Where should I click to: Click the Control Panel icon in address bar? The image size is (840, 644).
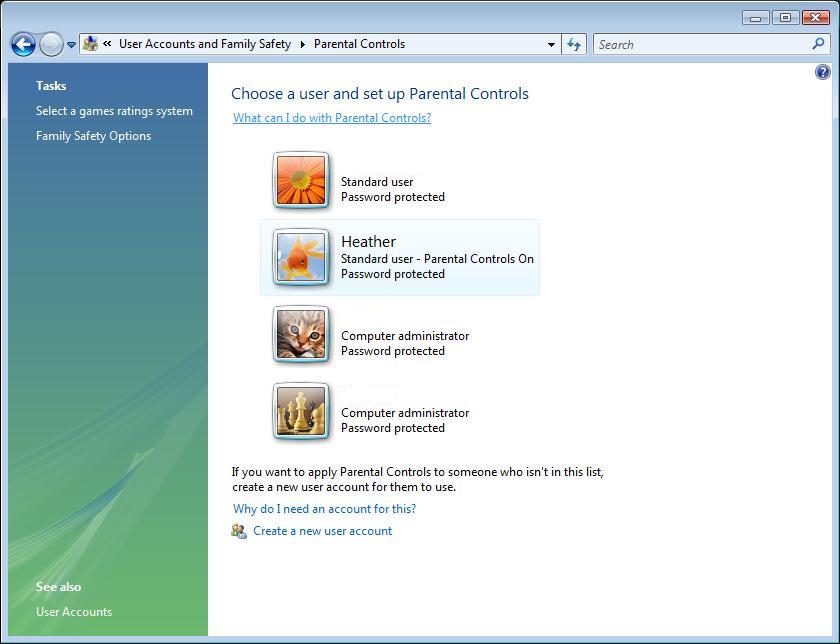click(x=91, y=44)
